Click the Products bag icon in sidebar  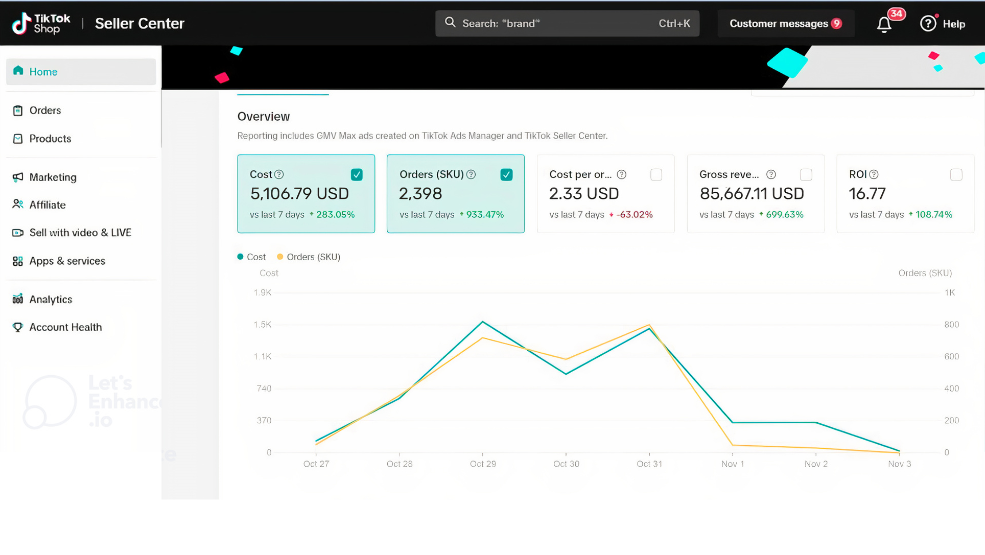coord(18,139)
